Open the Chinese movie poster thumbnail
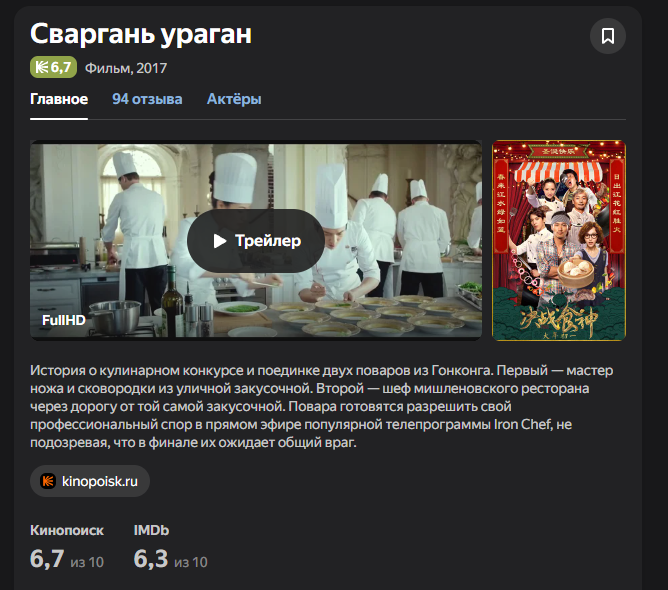The width and height of the screenshot is (668, 590). 559,240
